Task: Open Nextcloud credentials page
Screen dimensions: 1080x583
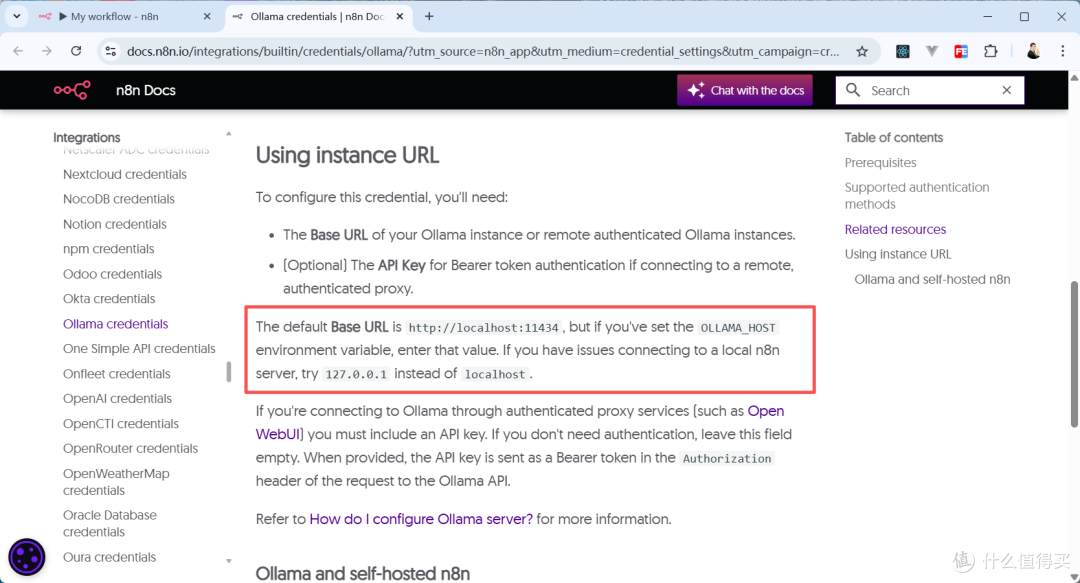Action: click(x=125, y=174)
